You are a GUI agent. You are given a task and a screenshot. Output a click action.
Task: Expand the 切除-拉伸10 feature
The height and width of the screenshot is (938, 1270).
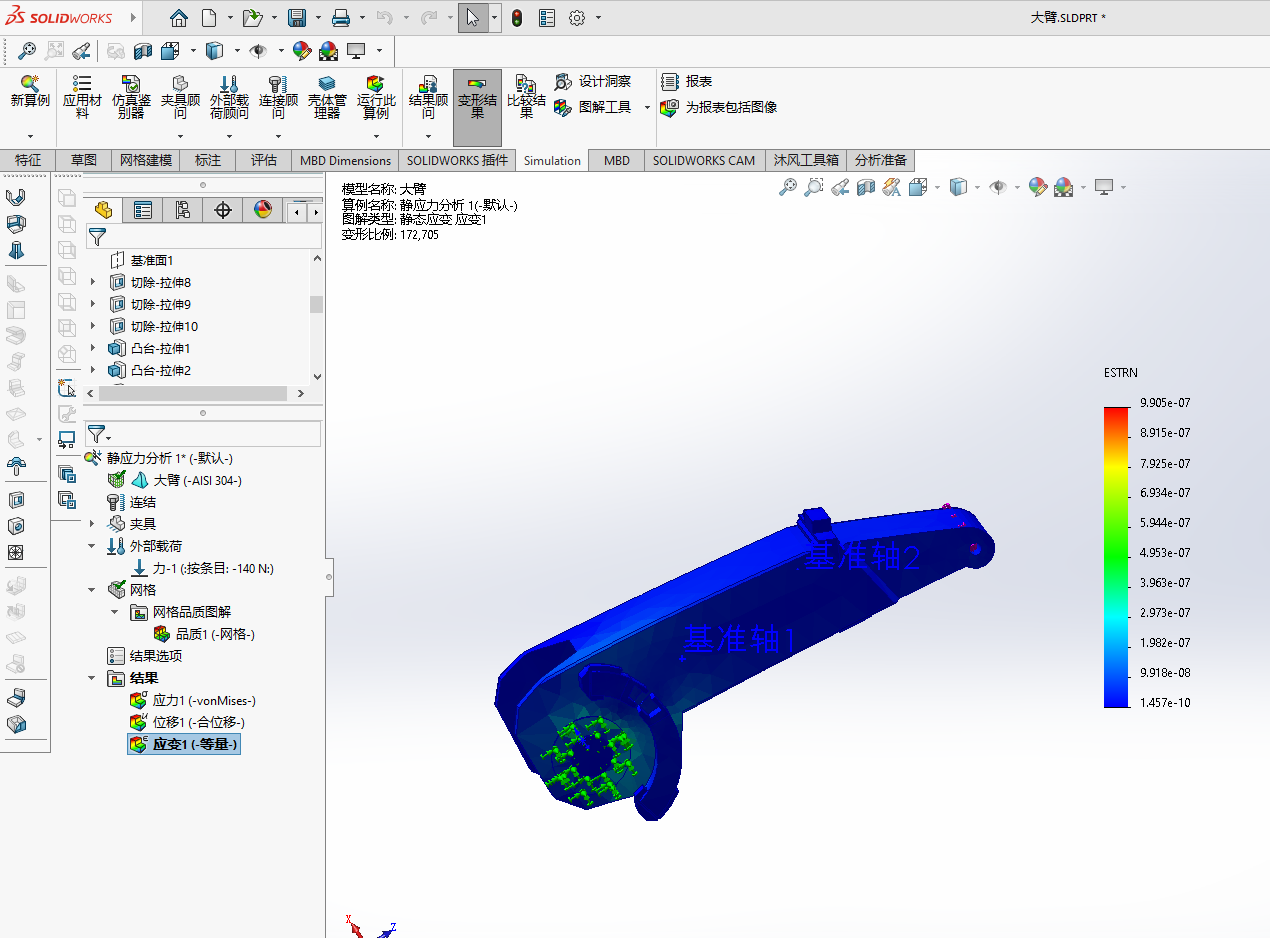tap(93, 327)
